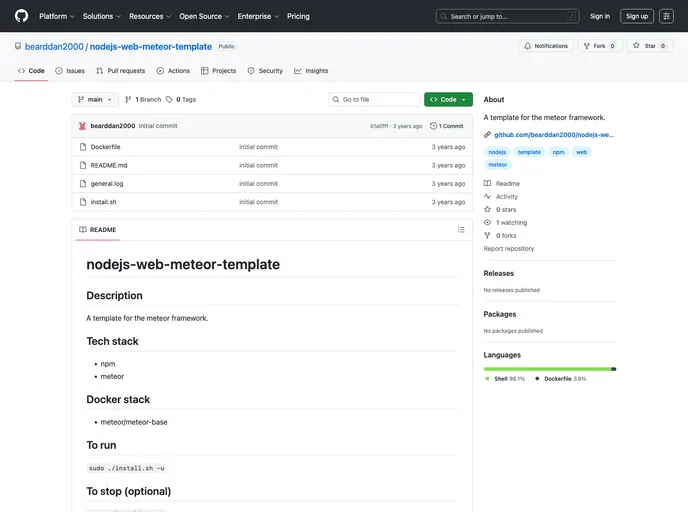Open the accessibility/appearance settings icon in header
688x512 pixels.
(666, 16)
